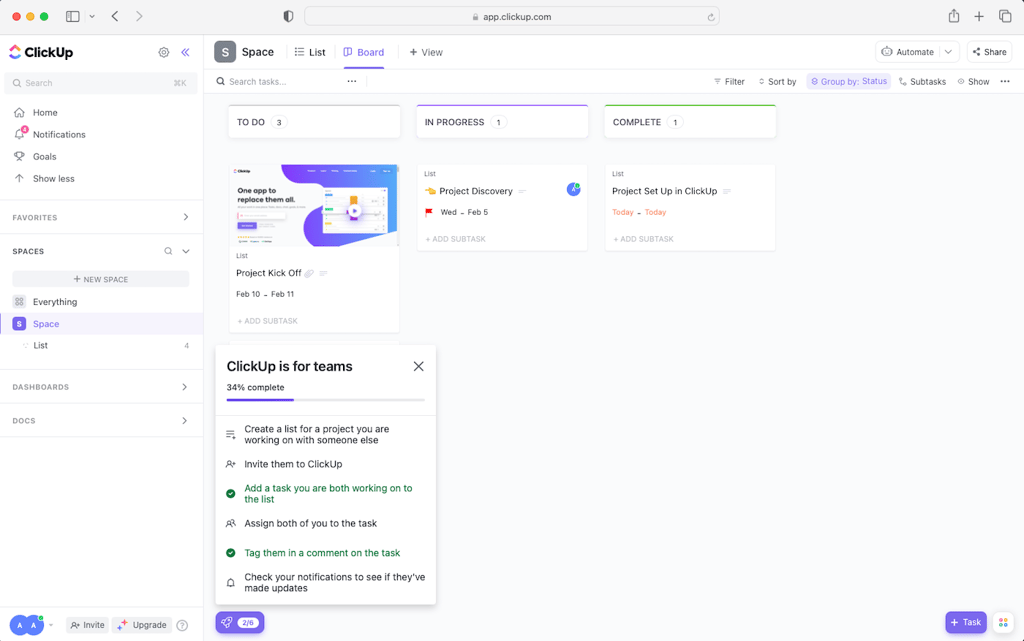Screen dimensions: 1024x641
Task: Open Notifications in sidebar
Action: point(59,134)
